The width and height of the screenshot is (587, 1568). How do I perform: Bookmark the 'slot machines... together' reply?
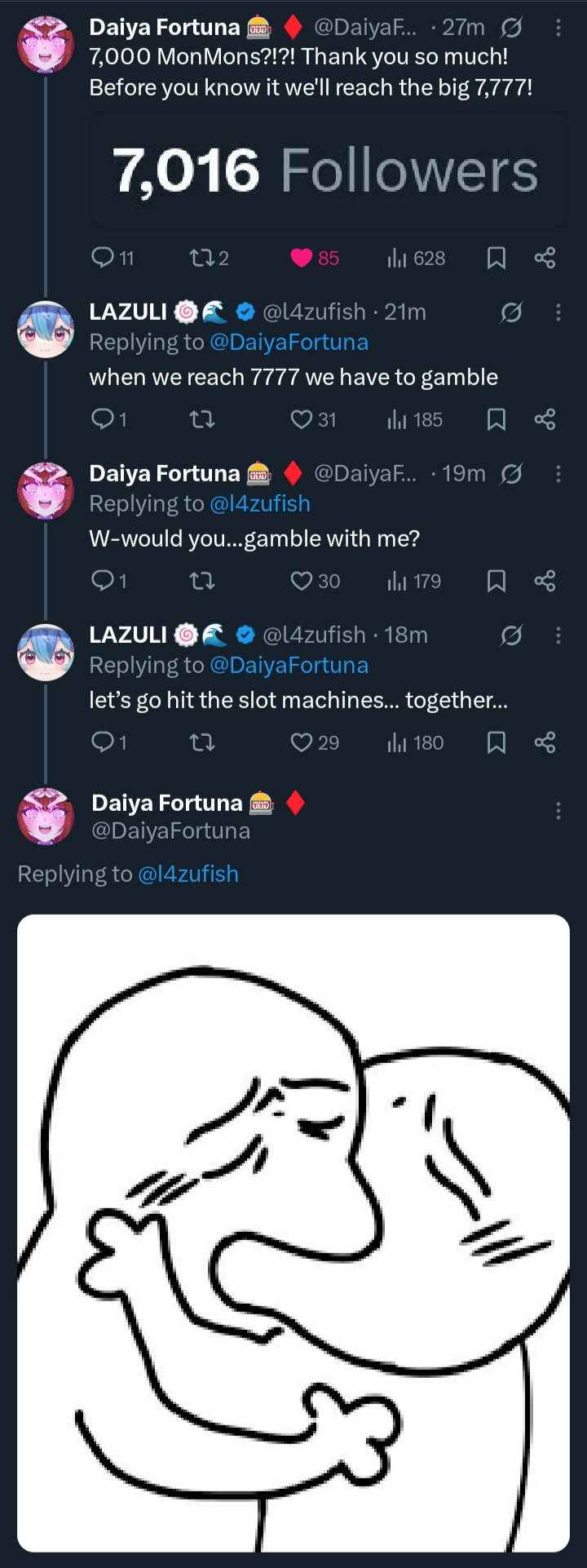(x=496, y=743)
